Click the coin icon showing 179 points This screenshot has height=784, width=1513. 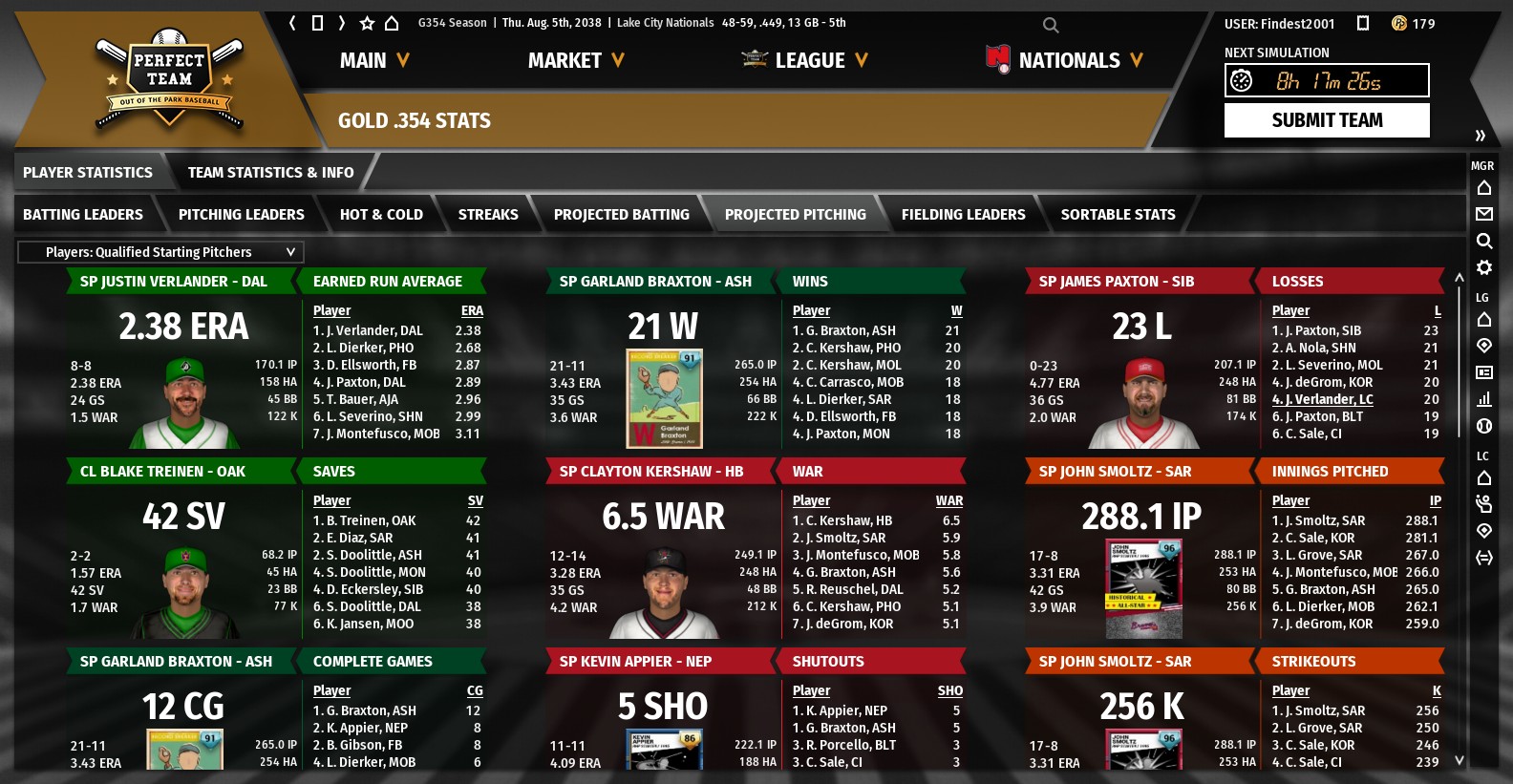1399,23
